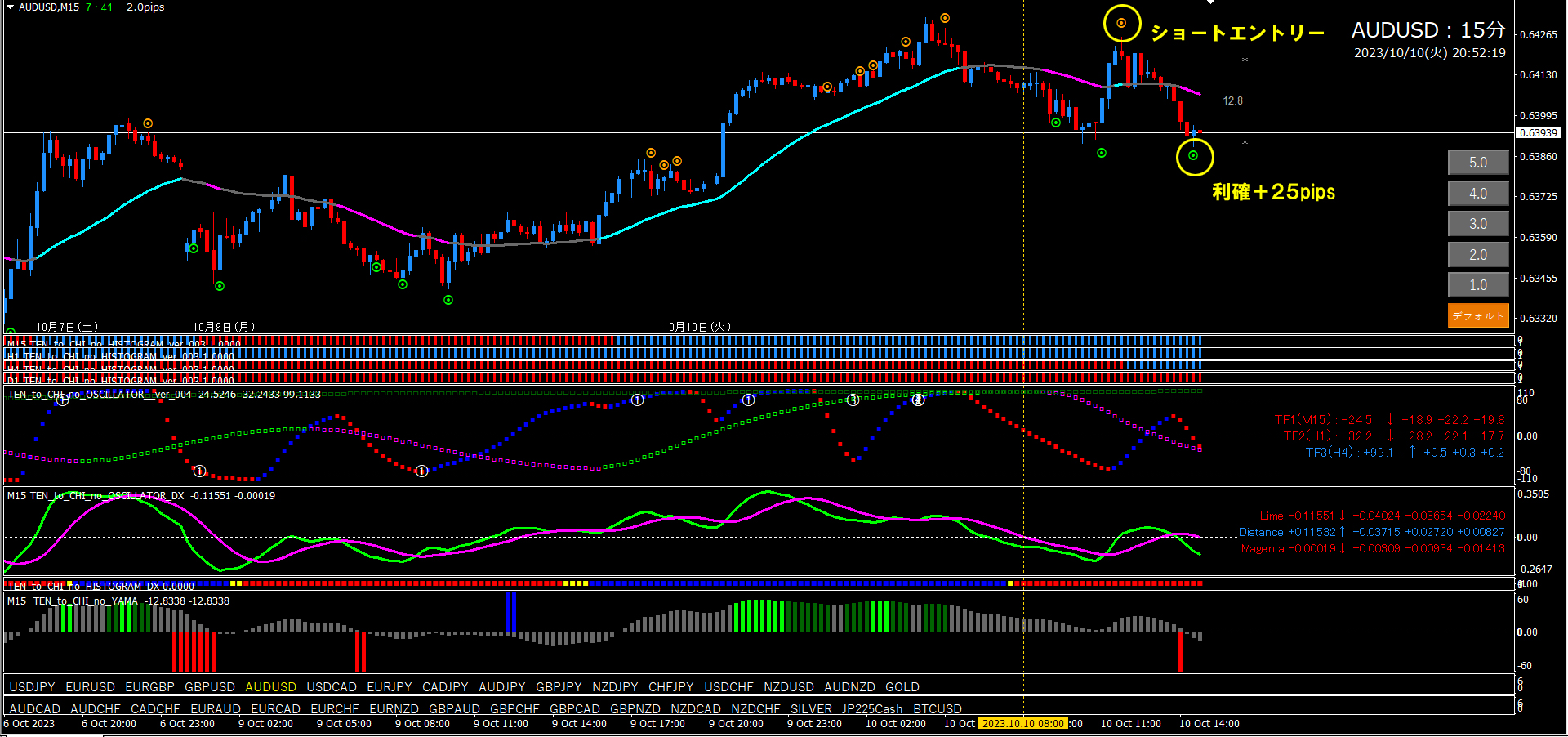Click the 10月7日(土) date label
1568x737 pixels.
tap(67, 327)
